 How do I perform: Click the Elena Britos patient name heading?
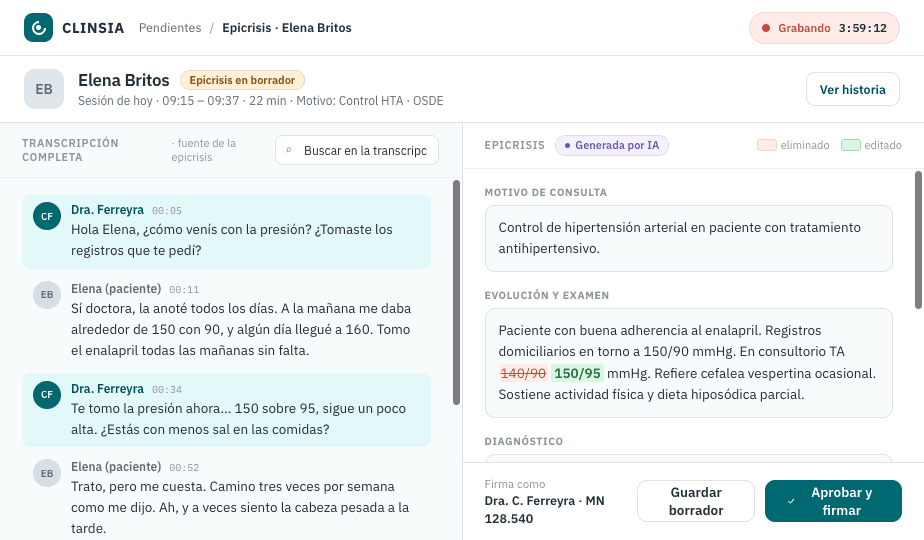(x=124, y=80)
